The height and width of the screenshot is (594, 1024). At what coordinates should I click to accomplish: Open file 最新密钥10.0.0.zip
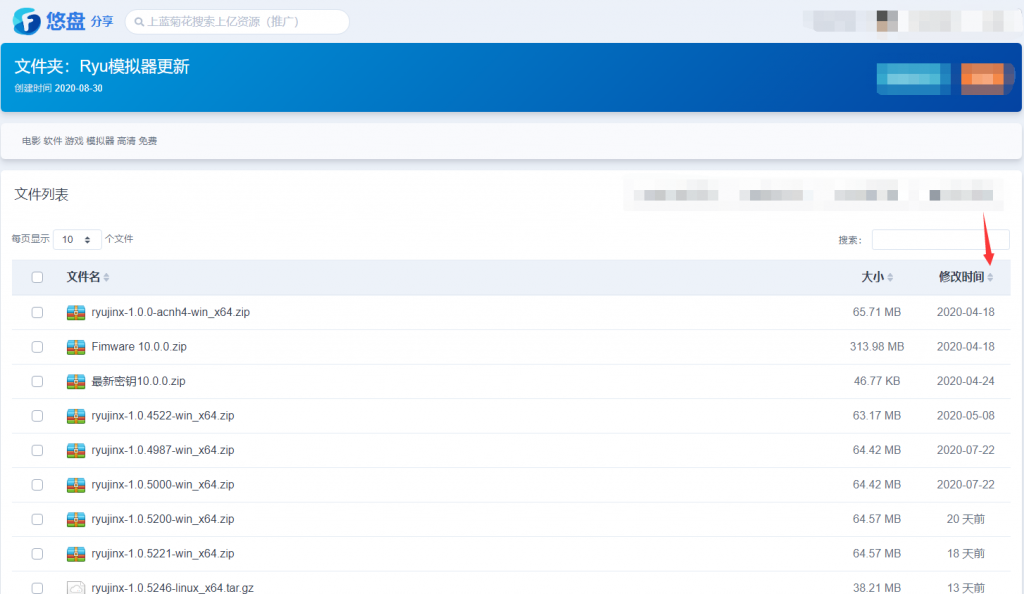tap(138, 381)
